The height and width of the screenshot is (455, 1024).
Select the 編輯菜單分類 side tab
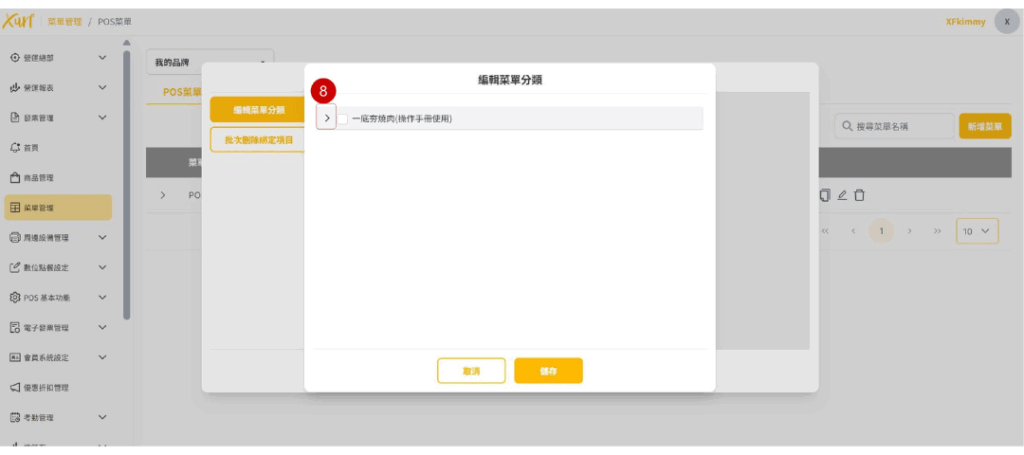258,110
